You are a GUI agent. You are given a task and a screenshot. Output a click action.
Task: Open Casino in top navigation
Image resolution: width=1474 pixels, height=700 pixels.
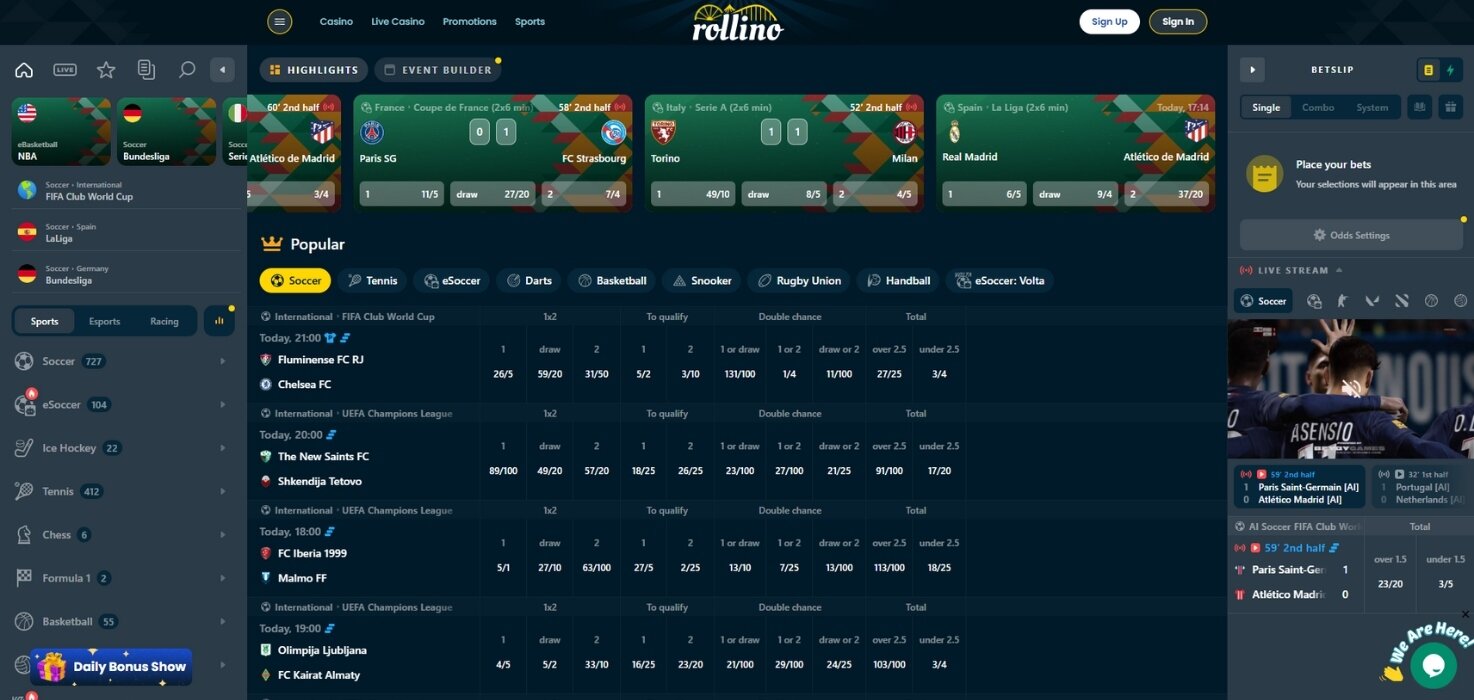[x=336, y=21]
